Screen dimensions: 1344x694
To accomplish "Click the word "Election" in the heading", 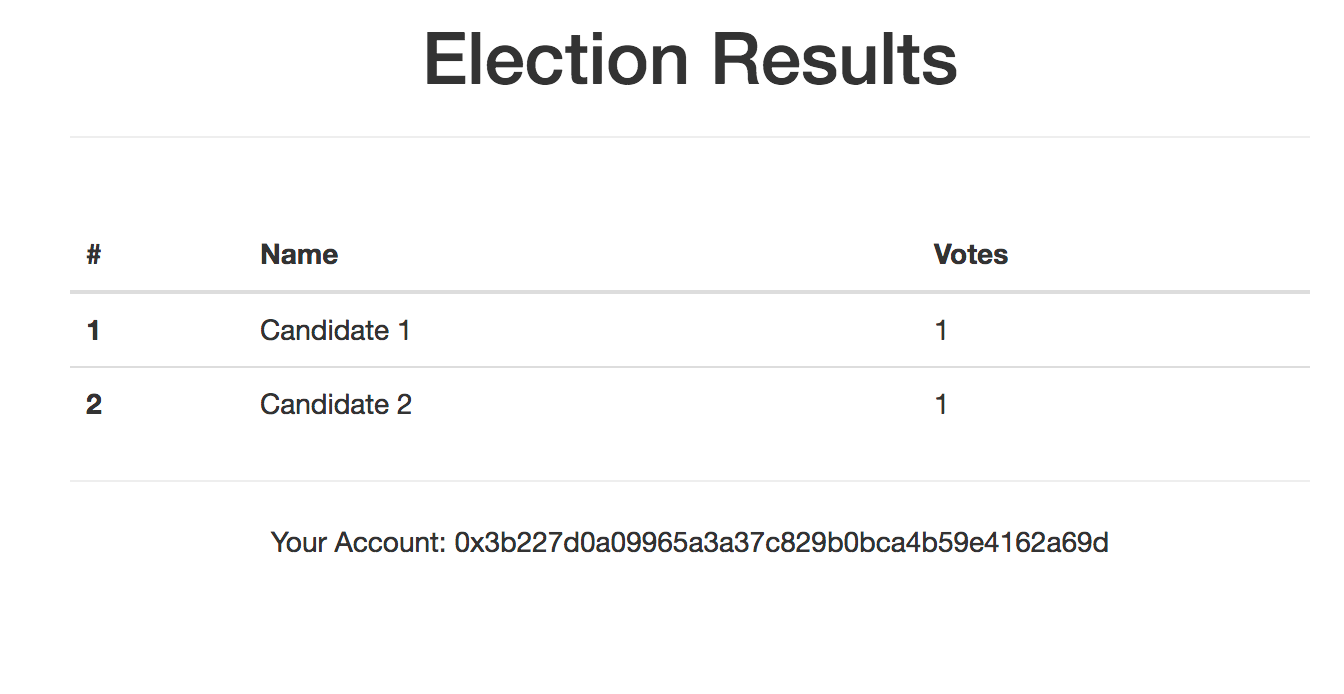I will point(556,60).
